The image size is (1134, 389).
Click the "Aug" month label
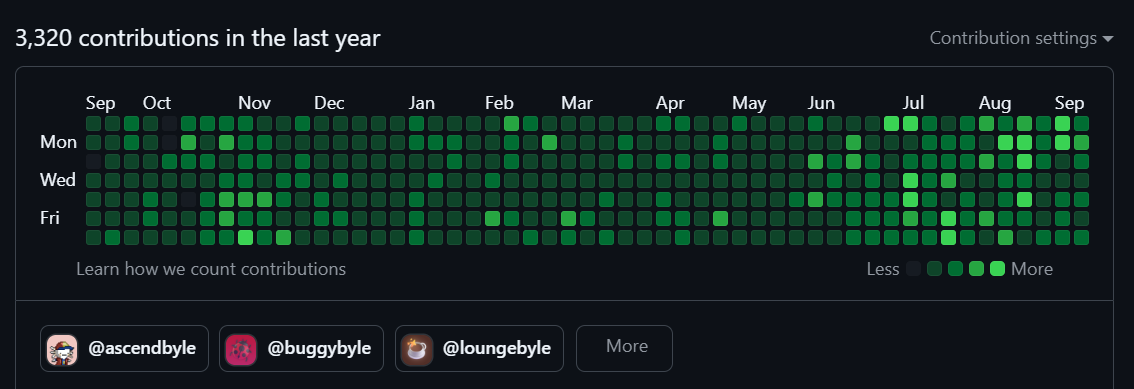[995, 103]
